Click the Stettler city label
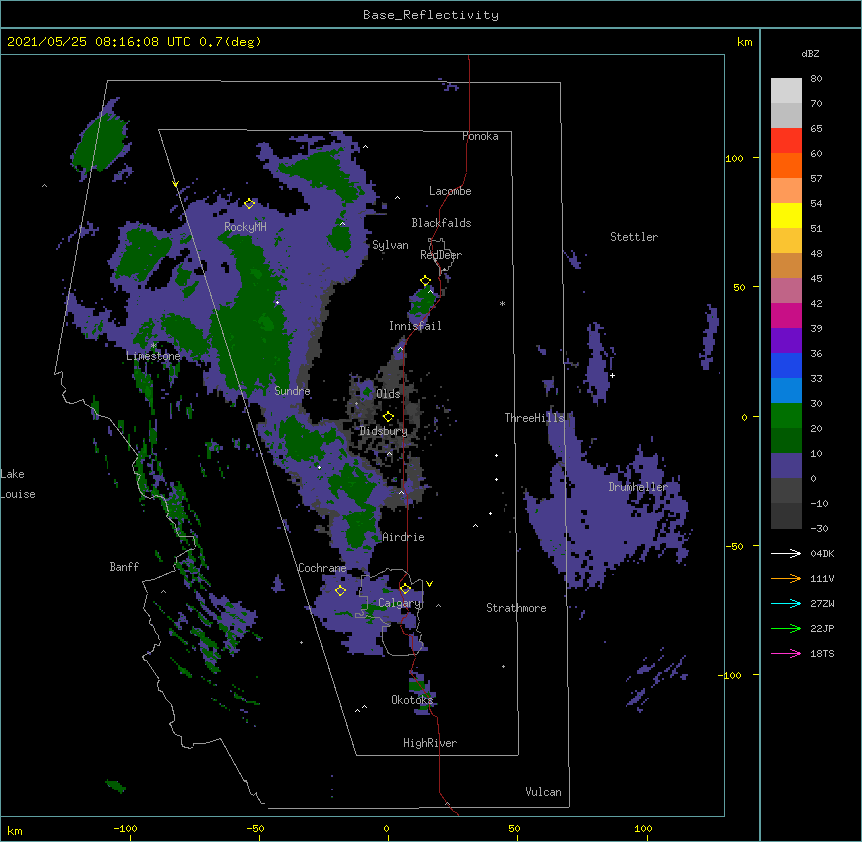 coord(634,237)
